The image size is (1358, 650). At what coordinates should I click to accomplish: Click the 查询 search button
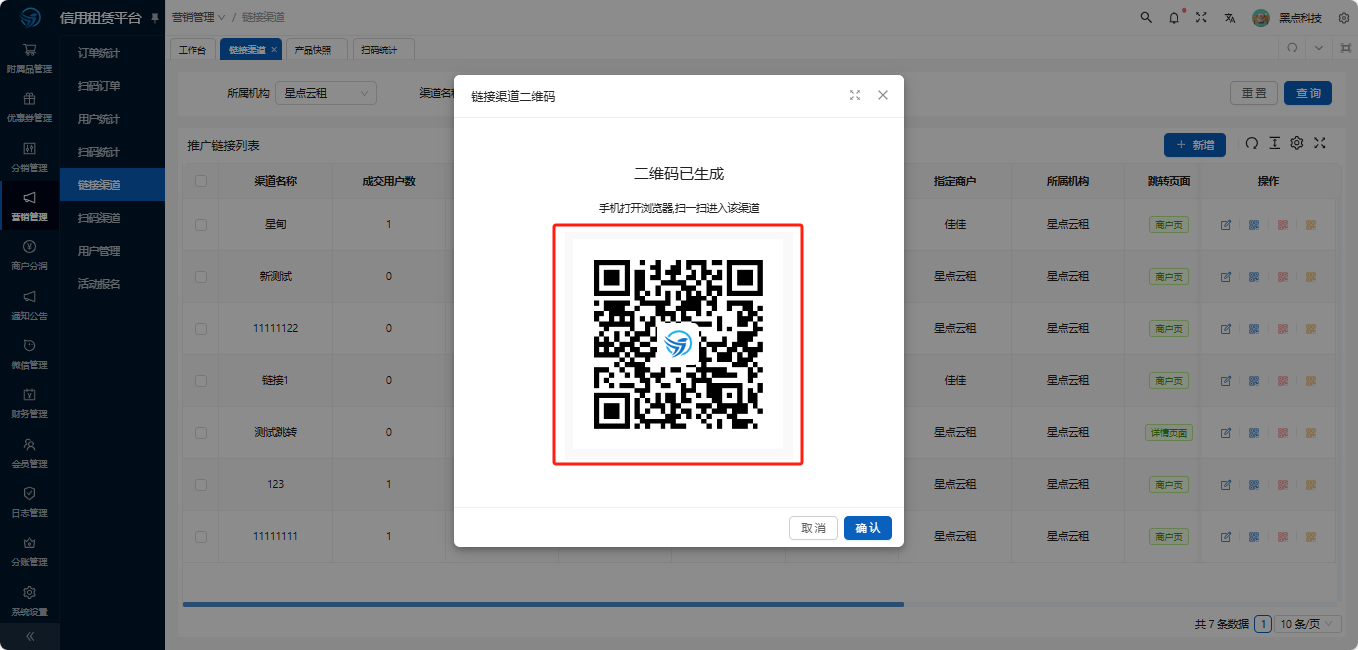pos(1308,93)
